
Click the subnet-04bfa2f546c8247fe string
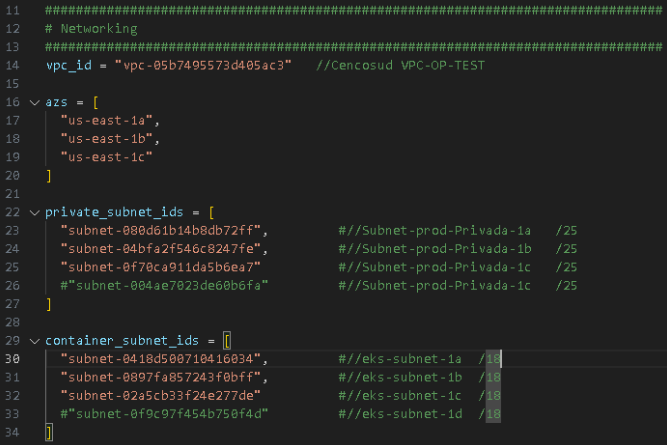(164, 249)
